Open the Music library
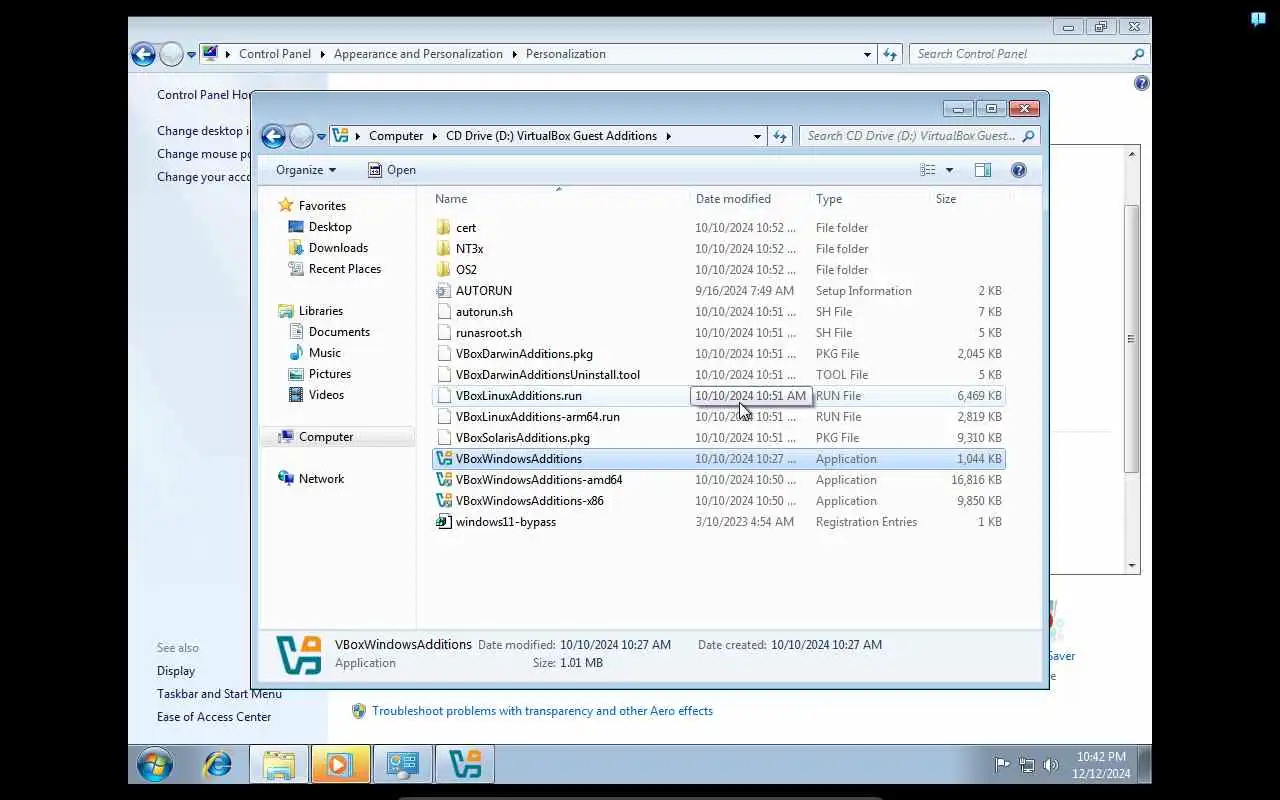 tap(325, 353)
